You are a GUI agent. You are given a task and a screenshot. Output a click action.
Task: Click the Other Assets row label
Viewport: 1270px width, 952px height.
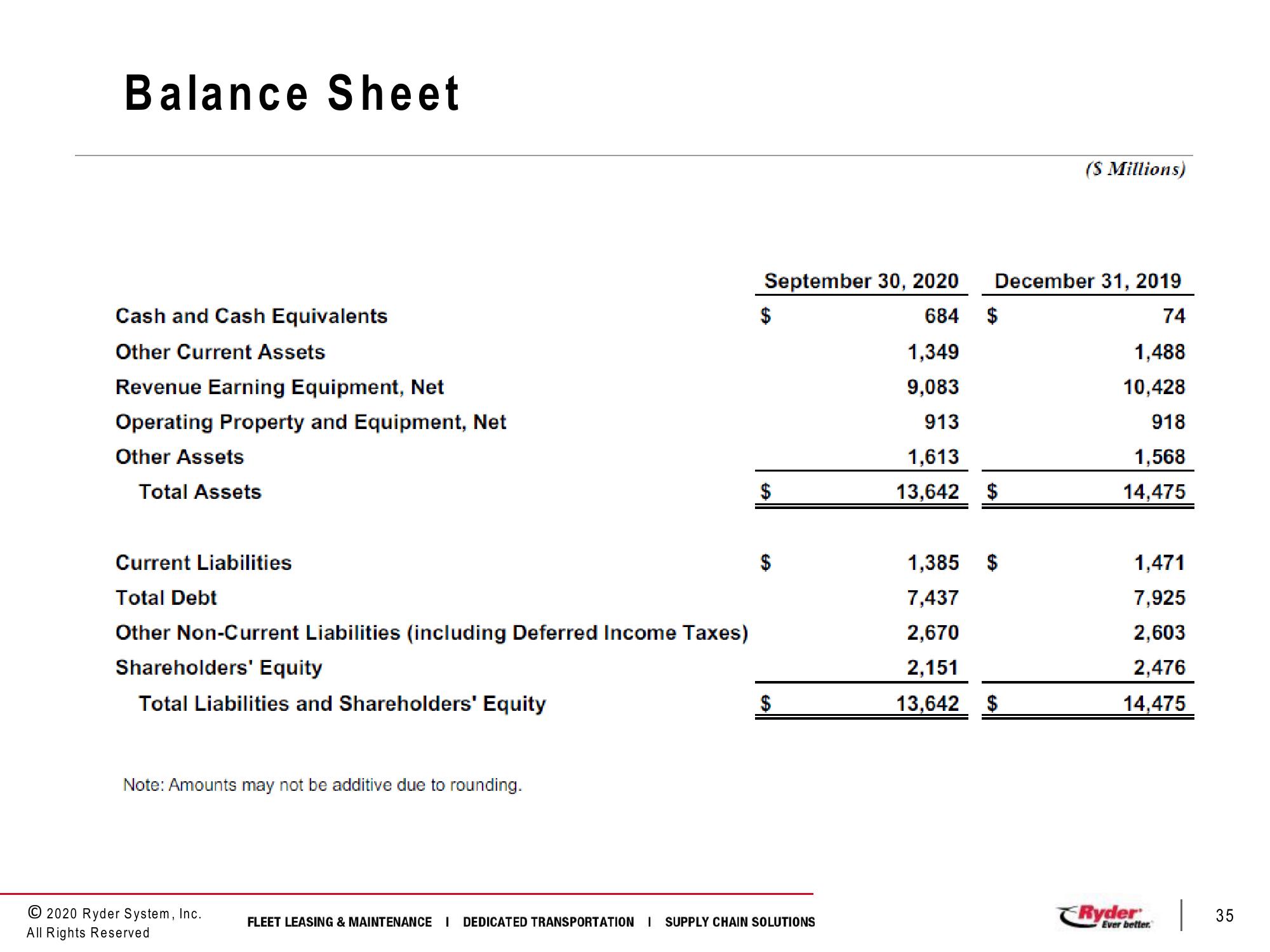point(180,456)
